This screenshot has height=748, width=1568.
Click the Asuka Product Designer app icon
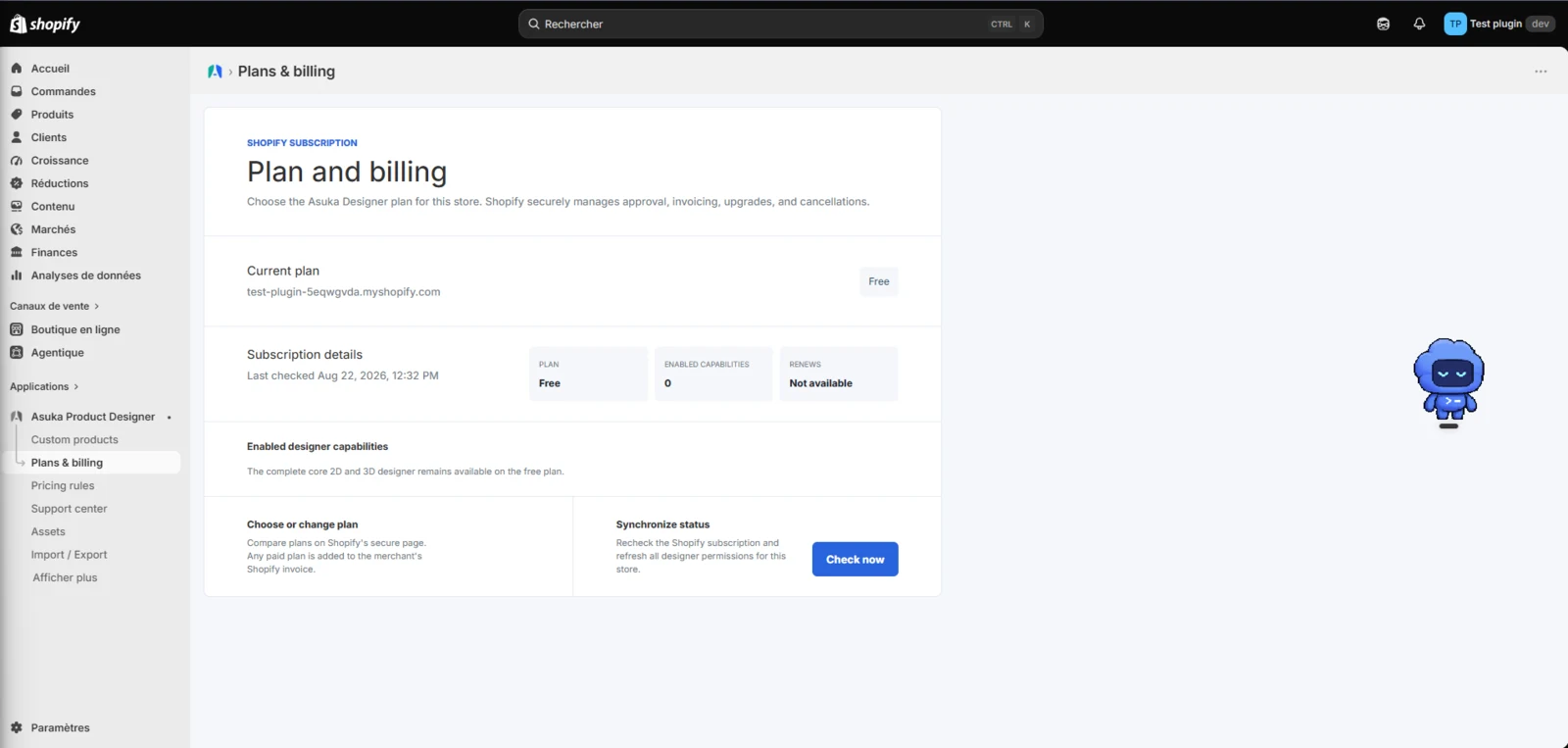pyautogui.click(x=17, y=417)
